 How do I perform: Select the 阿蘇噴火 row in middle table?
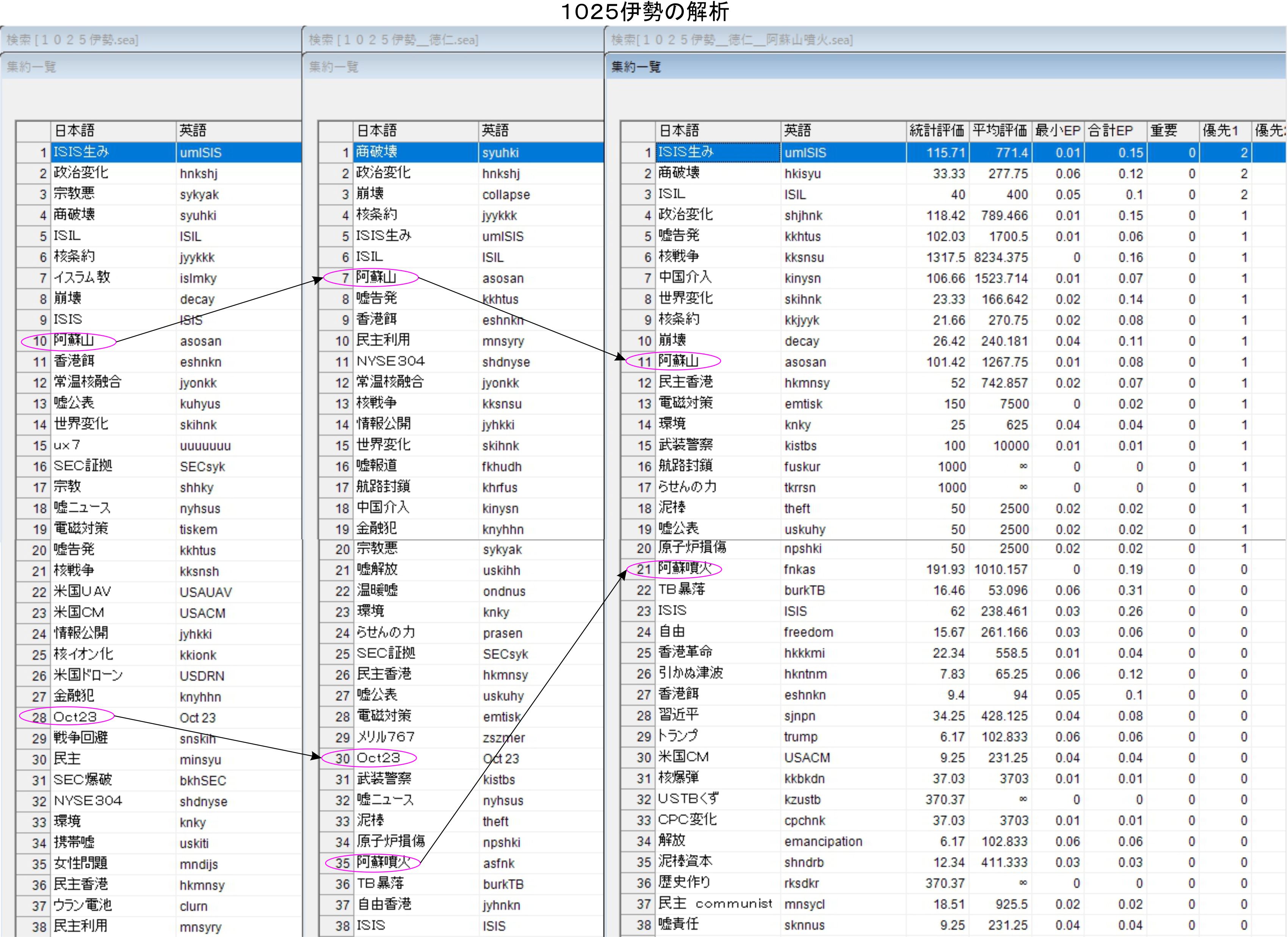pos(383,863)
